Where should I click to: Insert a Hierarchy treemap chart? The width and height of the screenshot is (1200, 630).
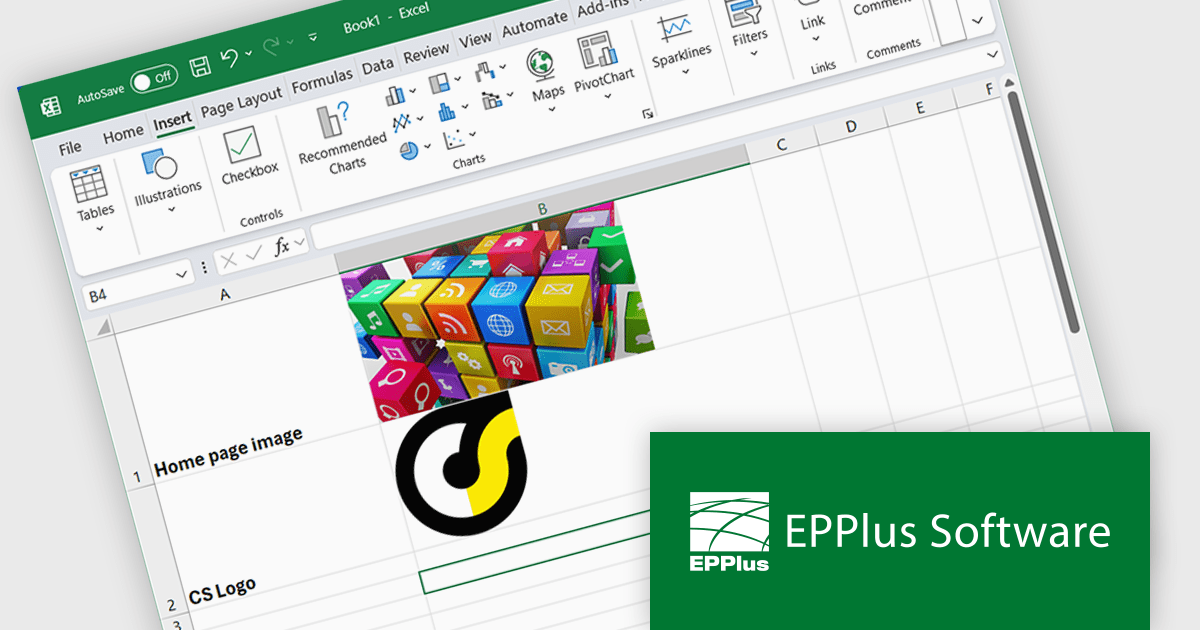(440, 82)
